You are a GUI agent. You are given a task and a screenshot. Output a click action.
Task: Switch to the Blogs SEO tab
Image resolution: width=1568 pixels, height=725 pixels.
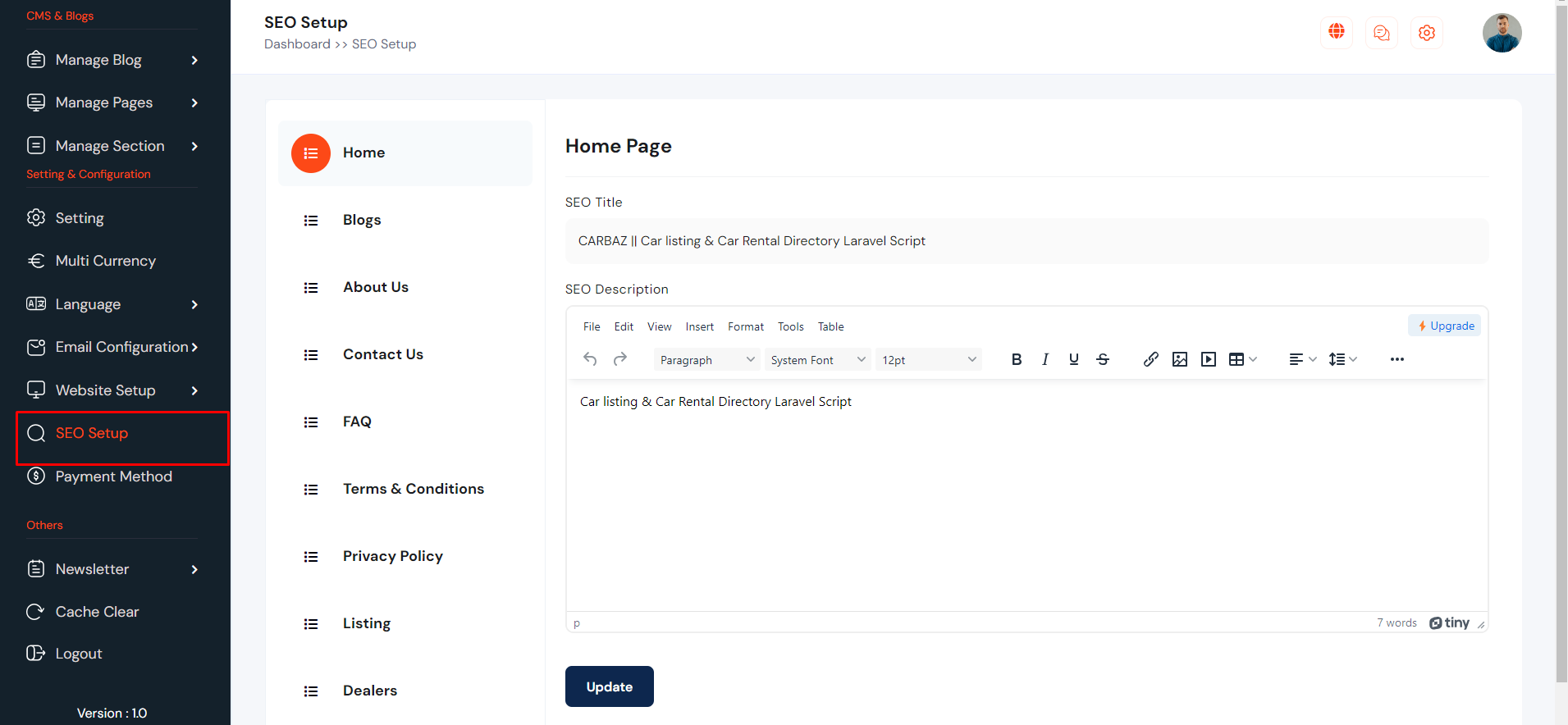[362, 220]
